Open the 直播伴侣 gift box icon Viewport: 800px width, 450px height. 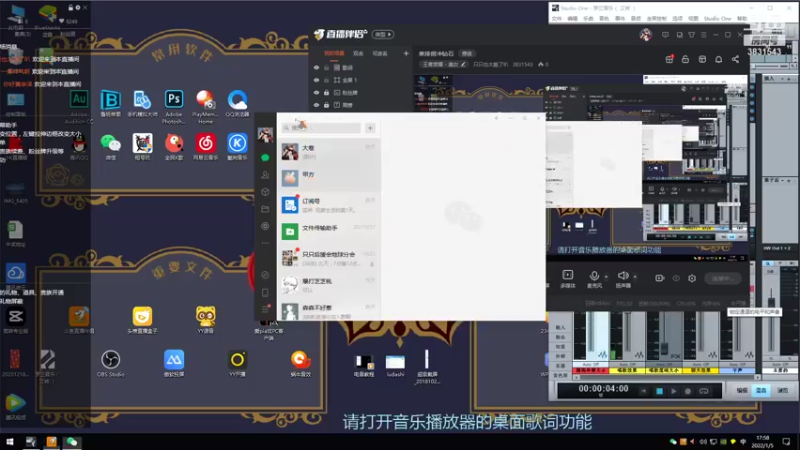(x=669, y=59)
